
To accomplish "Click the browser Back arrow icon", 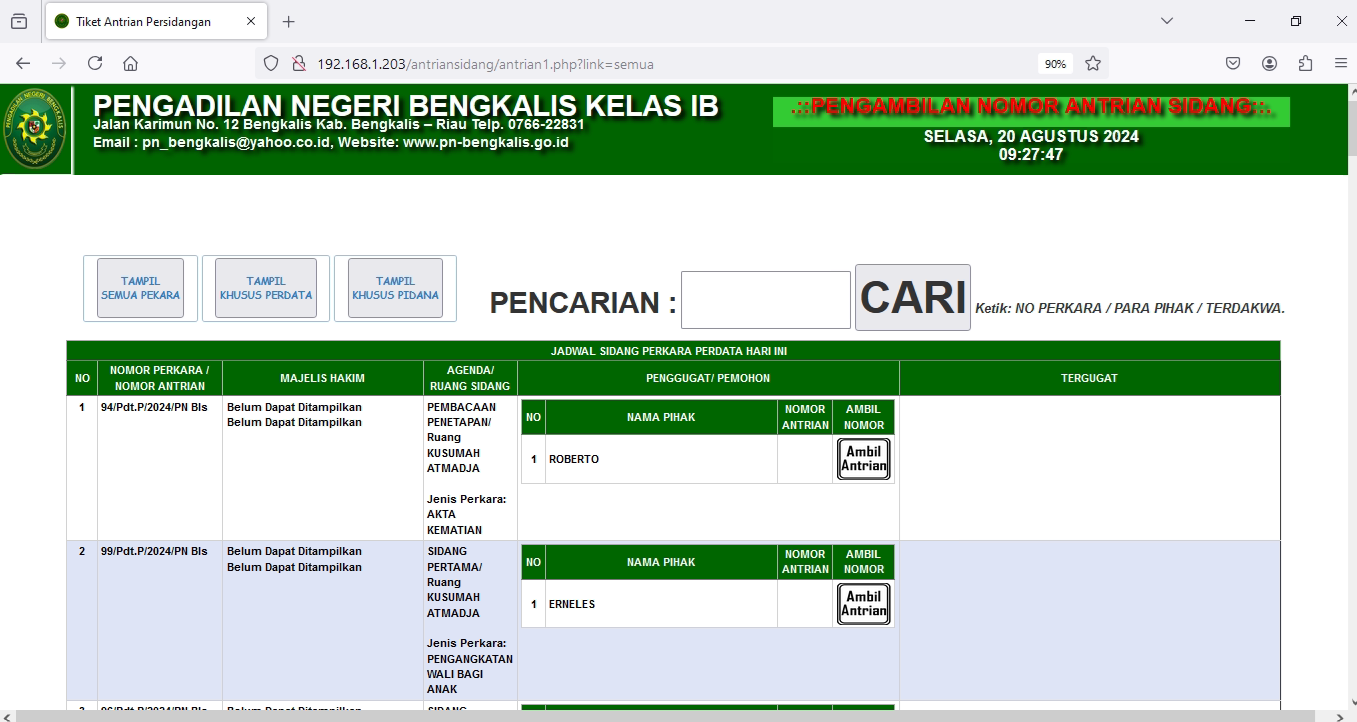I will [x=23, y=63].
